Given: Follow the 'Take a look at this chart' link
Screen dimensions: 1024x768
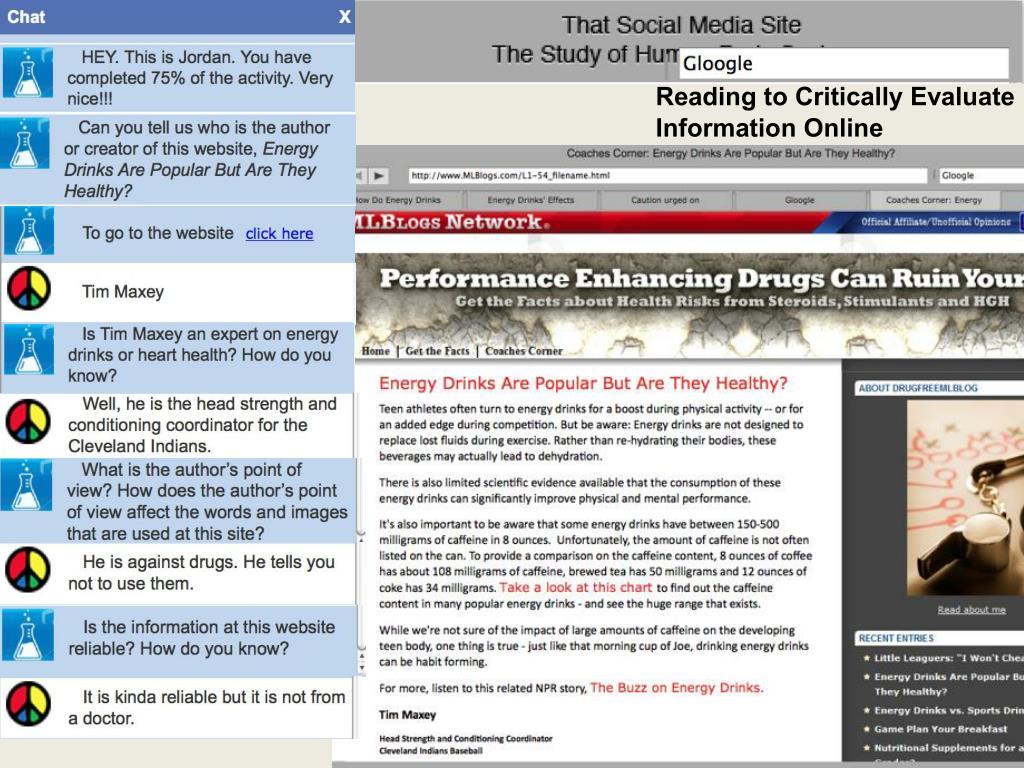Looking at the screenshot, I should point(575,587).
